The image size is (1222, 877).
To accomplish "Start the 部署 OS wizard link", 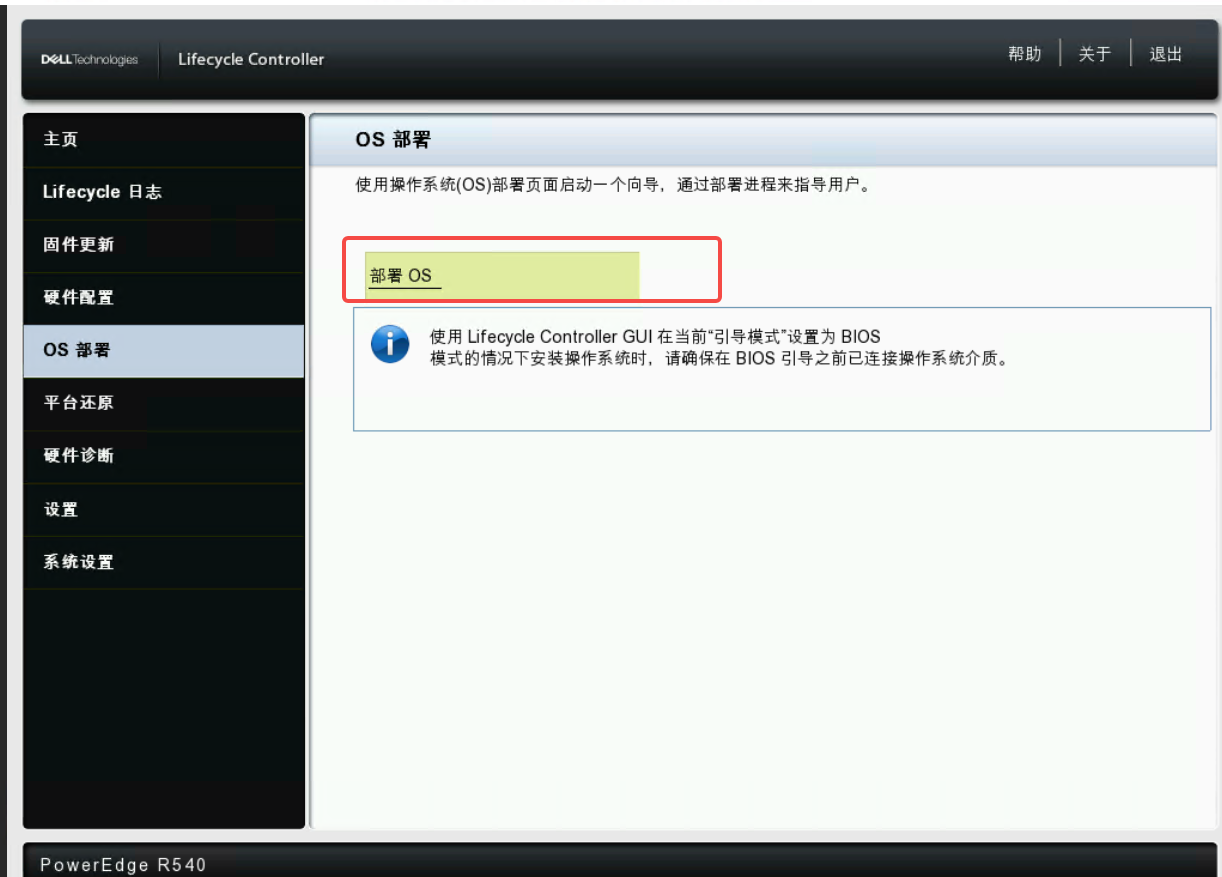I will [x=402, y=276].
